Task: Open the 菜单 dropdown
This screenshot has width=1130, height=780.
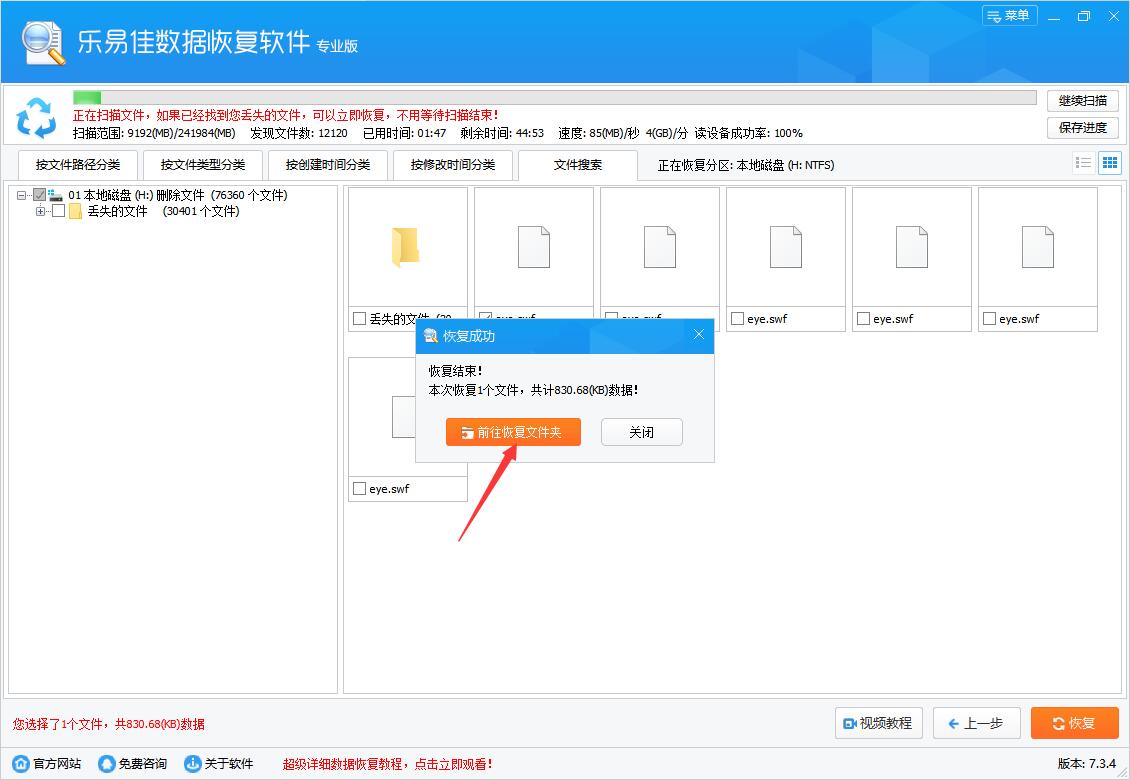Action: [x=1009, y=16]
